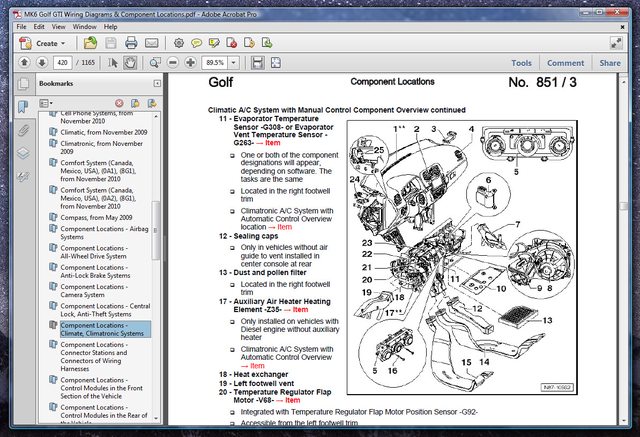Add a sticky note comment

click(197, 43)
